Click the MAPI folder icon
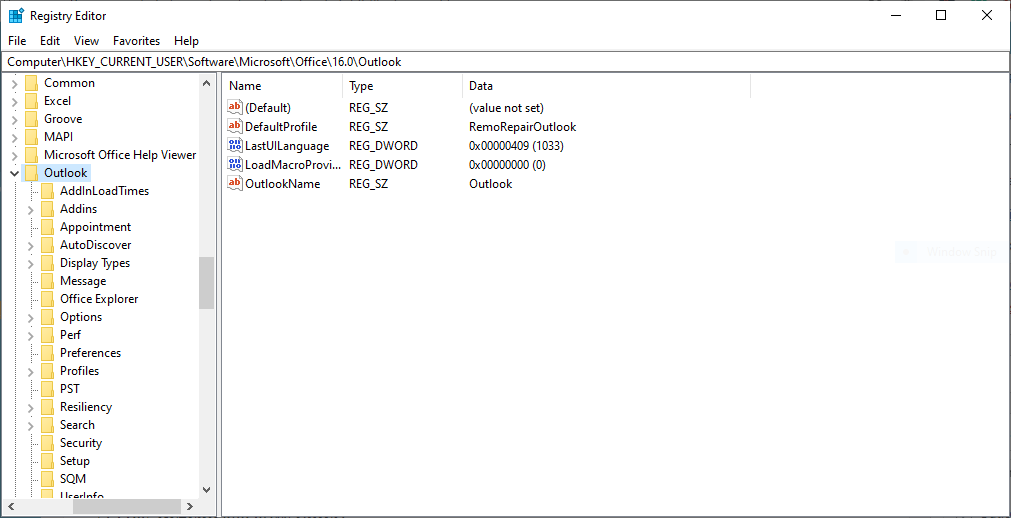The height and width of the screenshot is (518, 1011). (x=32, y=137)
